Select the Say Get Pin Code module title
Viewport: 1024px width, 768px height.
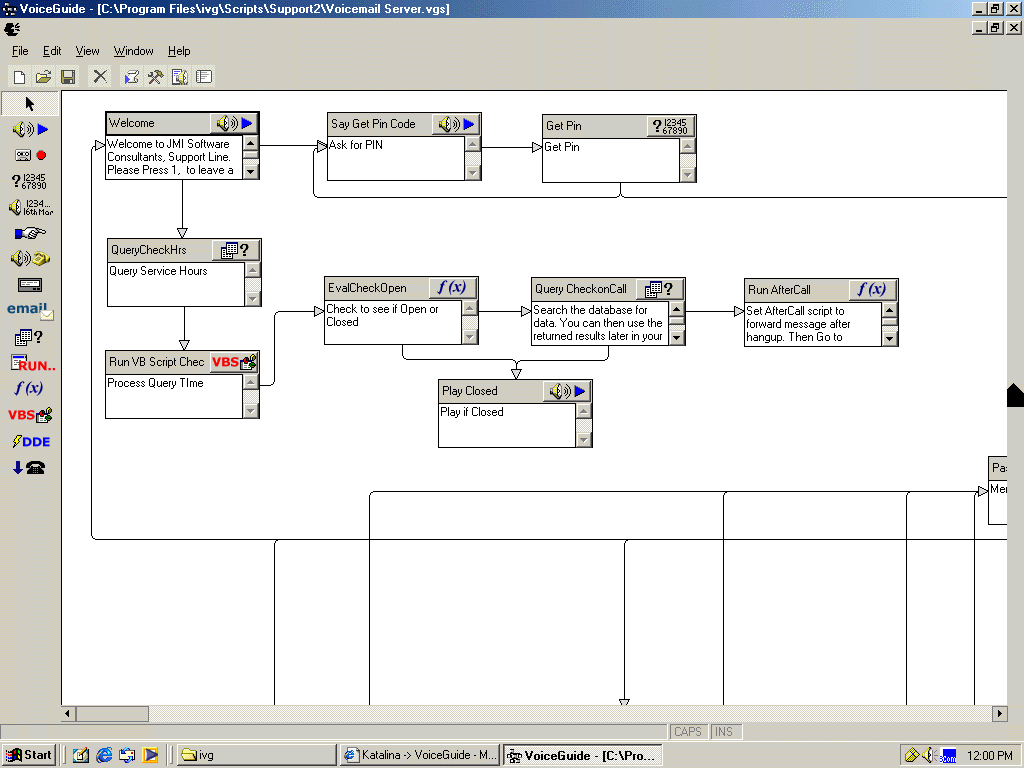click(373, 124)
